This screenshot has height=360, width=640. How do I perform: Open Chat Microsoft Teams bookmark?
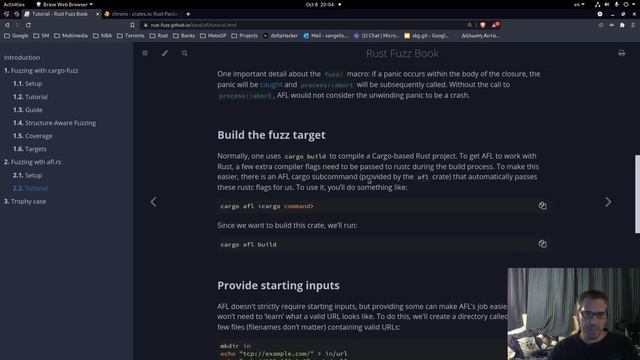376,36
